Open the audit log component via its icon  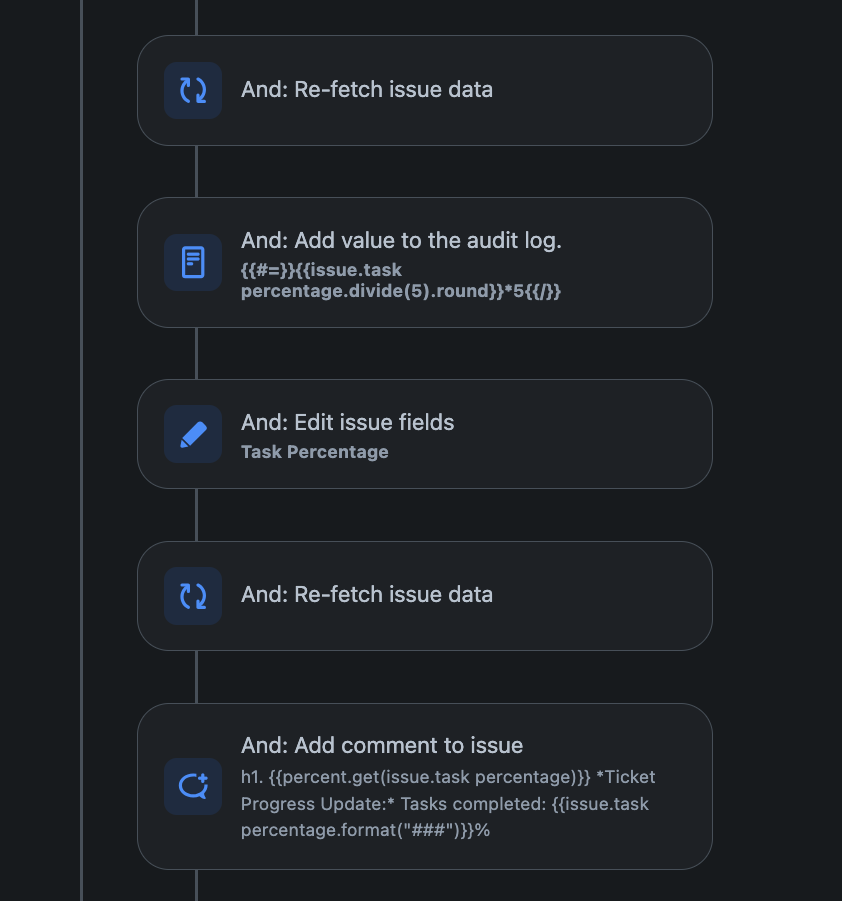[193, 262]
